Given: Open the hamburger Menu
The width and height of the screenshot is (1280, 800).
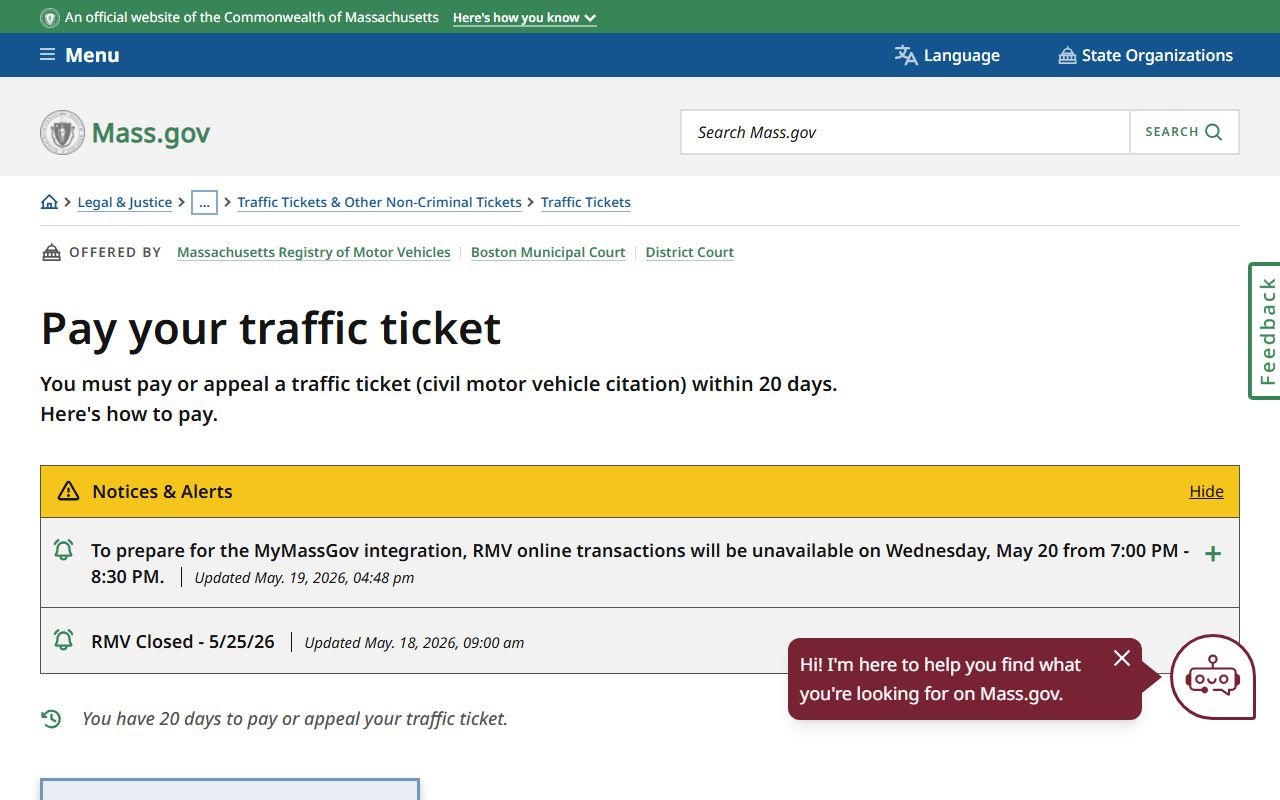Looking at the screenshot, I should pyautogui.click(x=79, y=55).
